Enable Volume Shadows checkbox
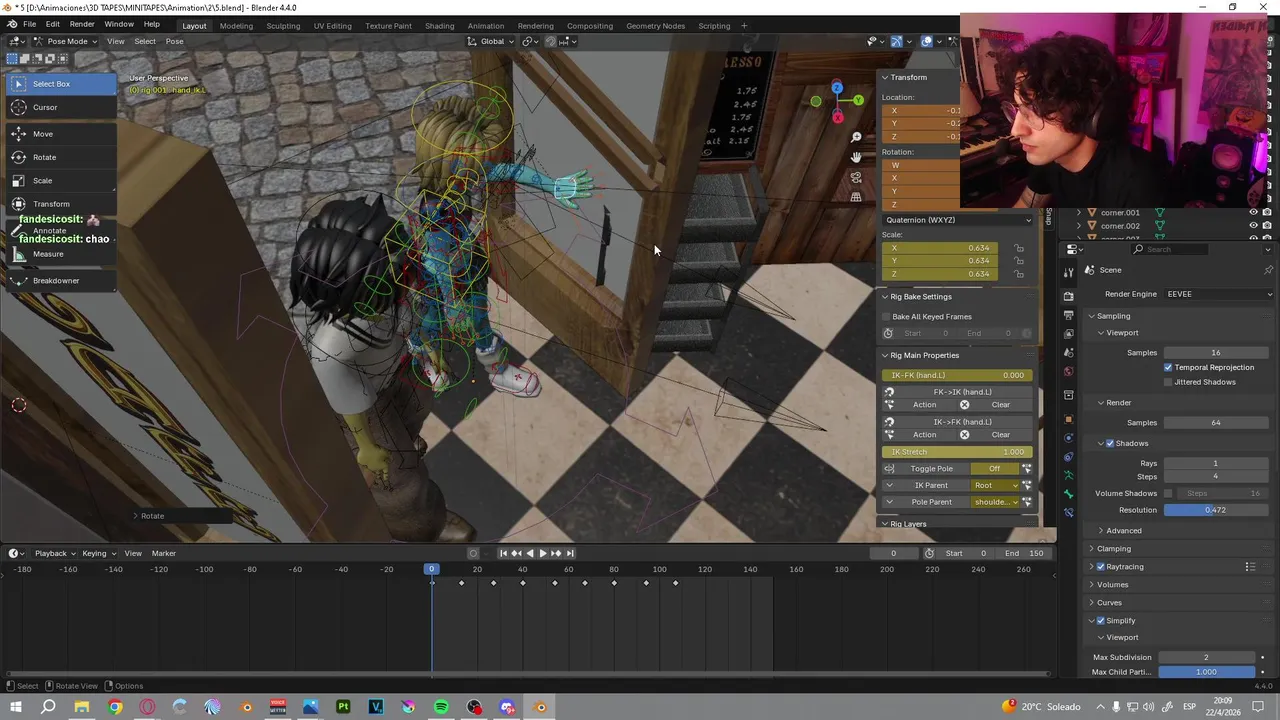The width and height of the screenshot is (1280, 720). (x=1168, y=493)
